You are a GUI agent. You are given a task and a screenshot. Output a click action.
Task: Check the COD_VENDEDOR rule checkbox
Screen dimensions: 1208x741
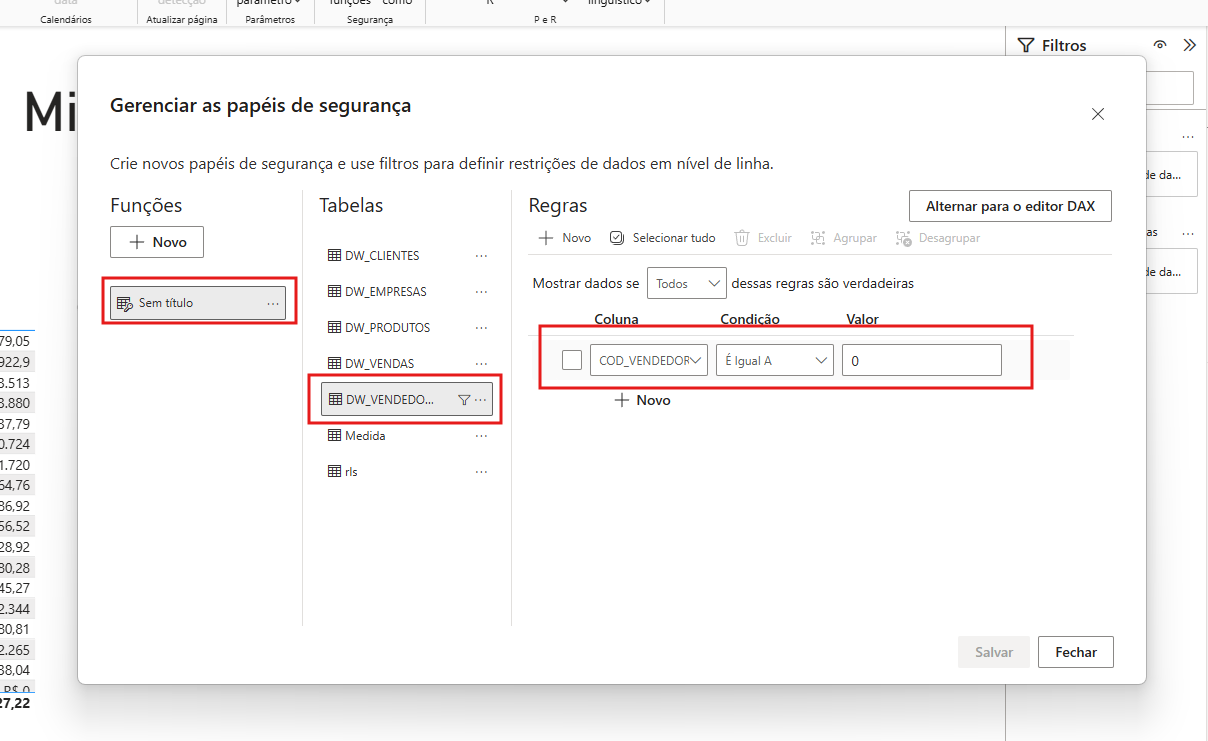click(x=571, y=360)
